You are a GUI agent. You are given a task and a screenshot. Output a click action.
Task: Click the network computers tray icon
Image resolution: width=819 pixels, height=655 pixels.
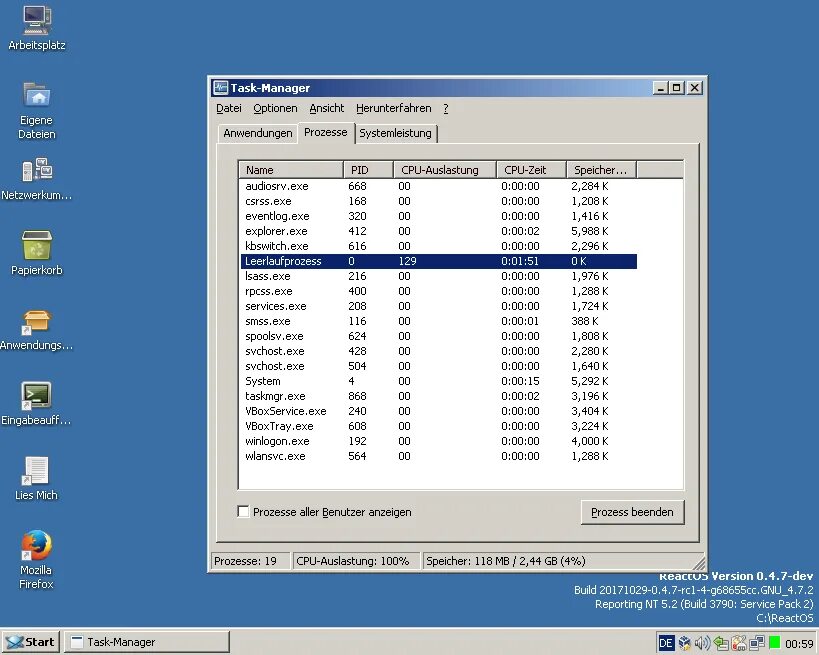tap(757, 643)
